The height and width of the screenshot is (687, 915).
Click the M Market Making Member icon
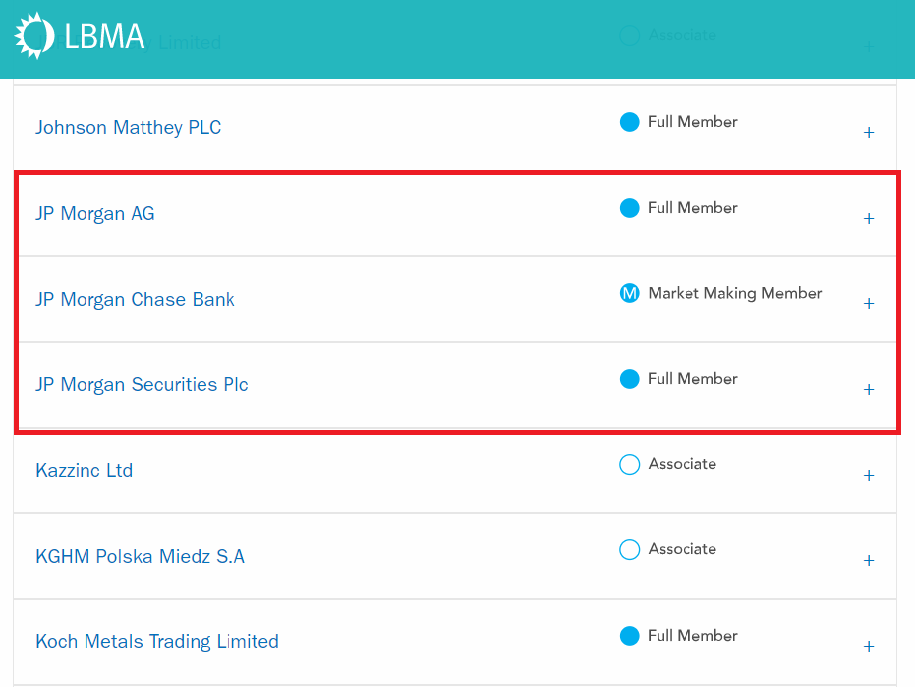click(x=629, y=293)
